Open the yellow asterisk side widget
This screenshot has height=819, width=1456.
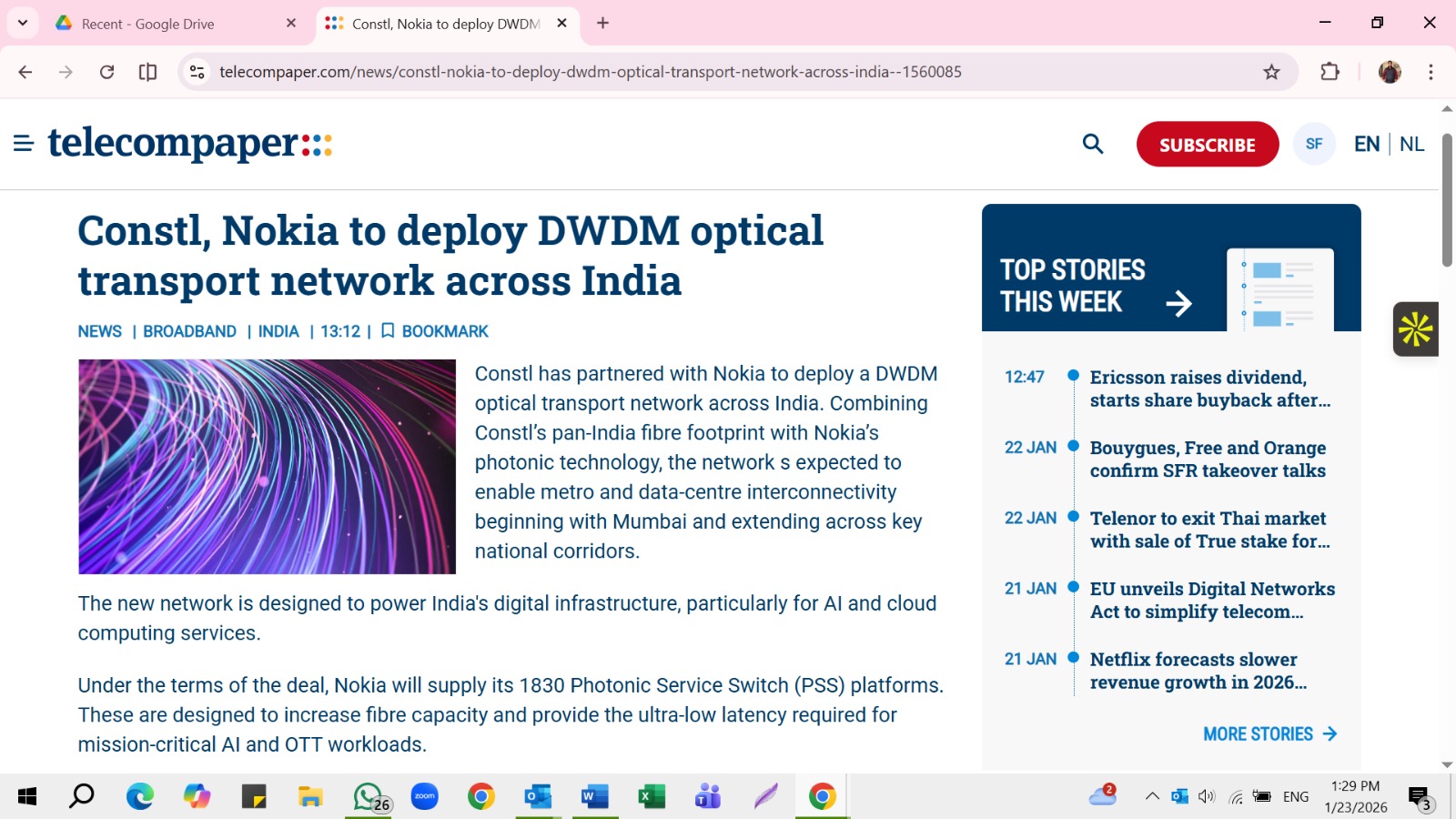pyautogui.click(x=1415, y=329)
